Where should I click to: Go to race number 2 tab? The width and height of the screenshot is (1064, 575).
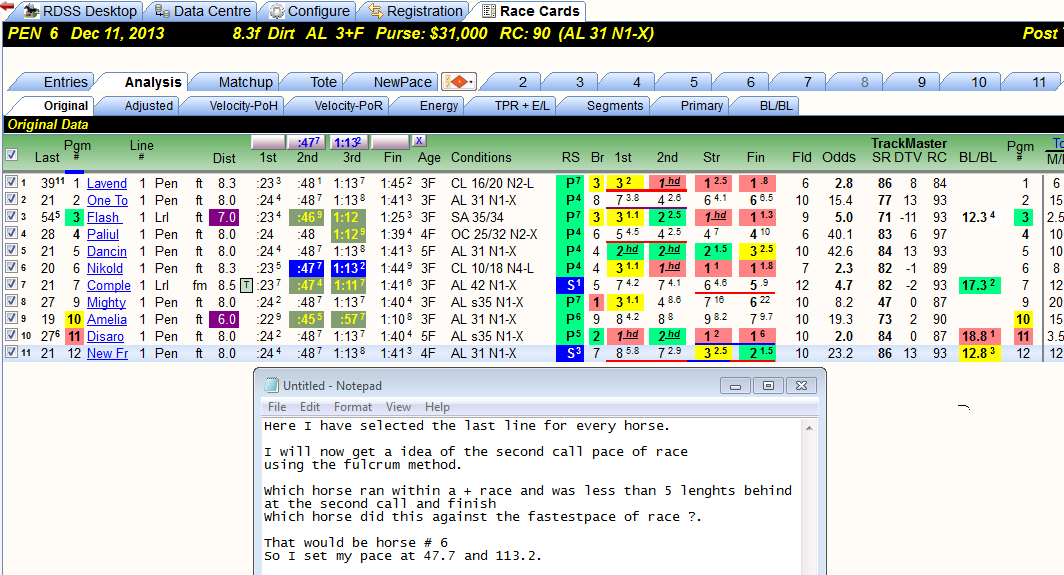point(522,82)
